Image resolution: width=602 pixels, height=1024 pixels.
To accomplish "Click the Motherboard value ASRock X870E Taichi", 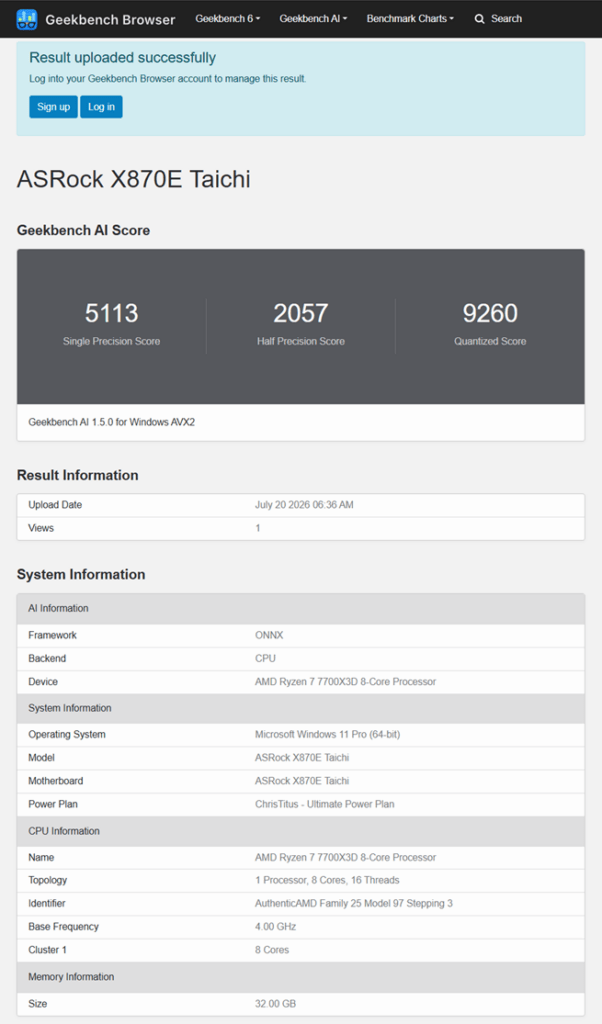I will point(302,780).
